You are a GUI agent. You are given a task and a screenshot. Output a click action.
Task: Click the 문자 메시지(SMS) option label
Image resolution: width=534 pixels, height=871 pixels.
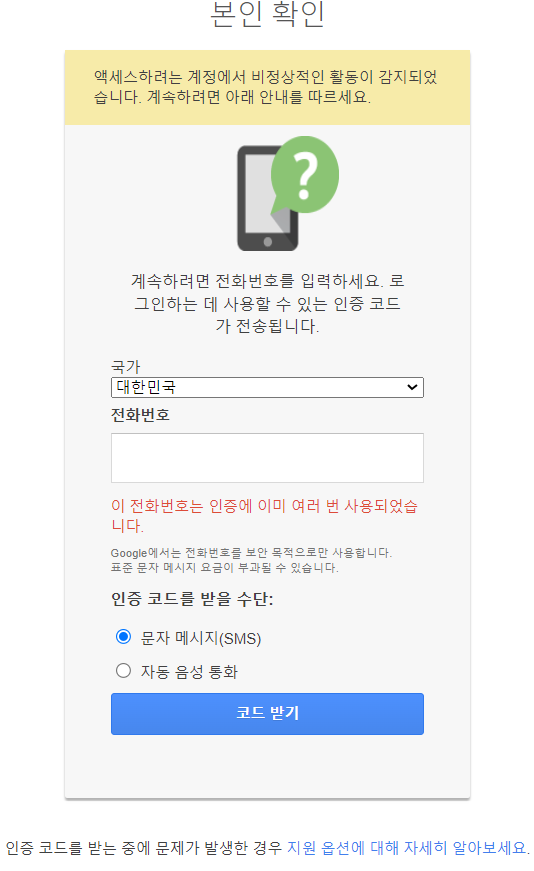coord(201,638)
